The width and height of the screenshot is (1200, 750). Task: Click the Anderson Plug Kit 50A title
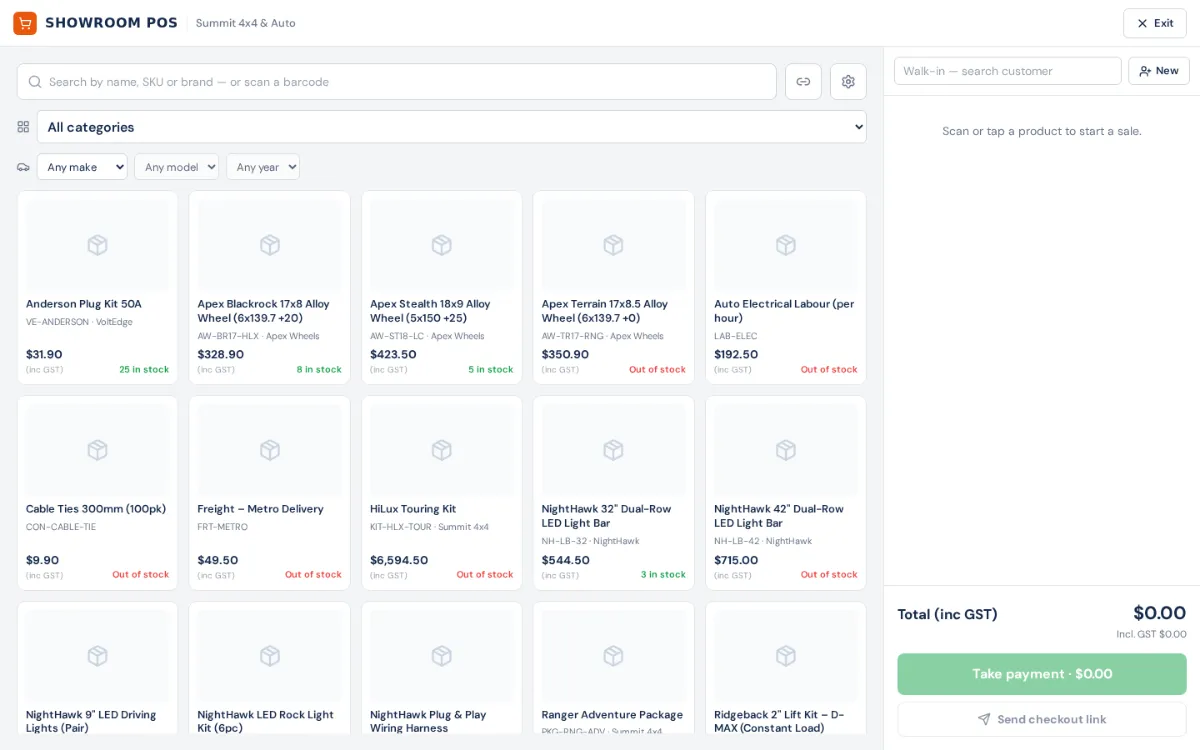(x=84, y=304)
